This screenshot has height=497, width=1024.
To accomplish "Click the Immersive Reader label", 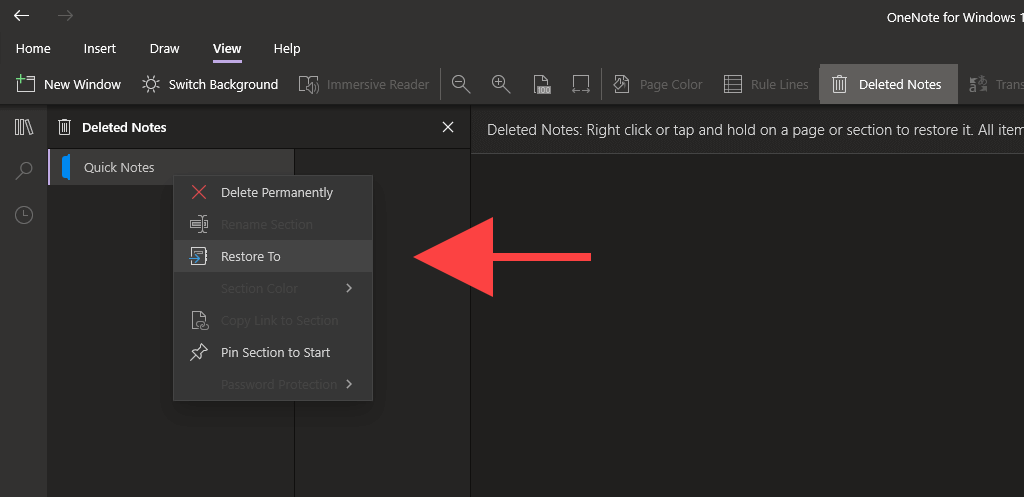I will point(378,85).
